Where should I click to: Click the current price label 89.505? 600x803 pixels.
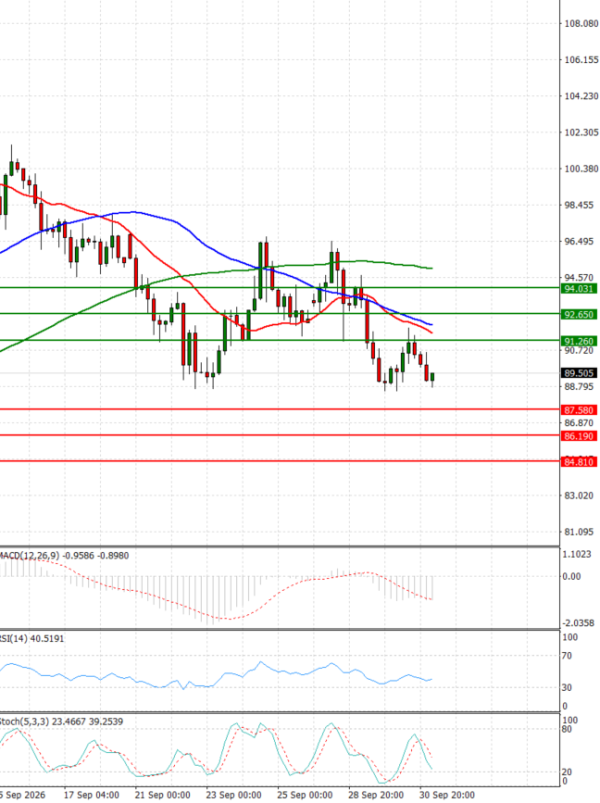coord(579,373)
